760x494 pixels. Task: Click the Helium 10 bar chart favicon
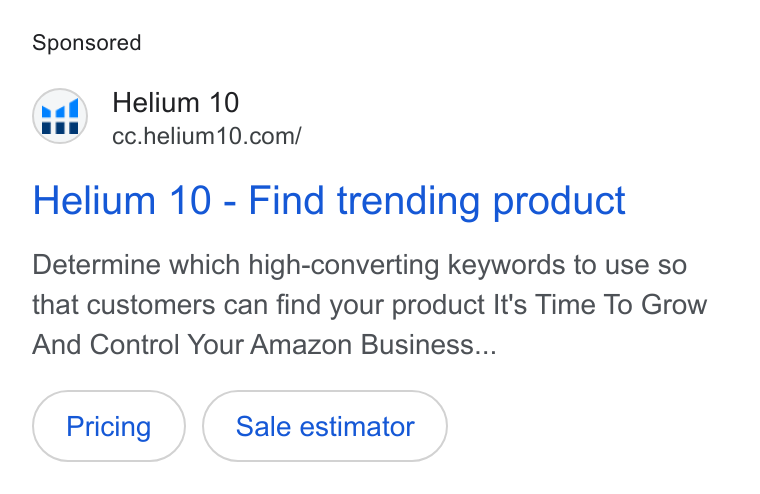pos(60,116)
